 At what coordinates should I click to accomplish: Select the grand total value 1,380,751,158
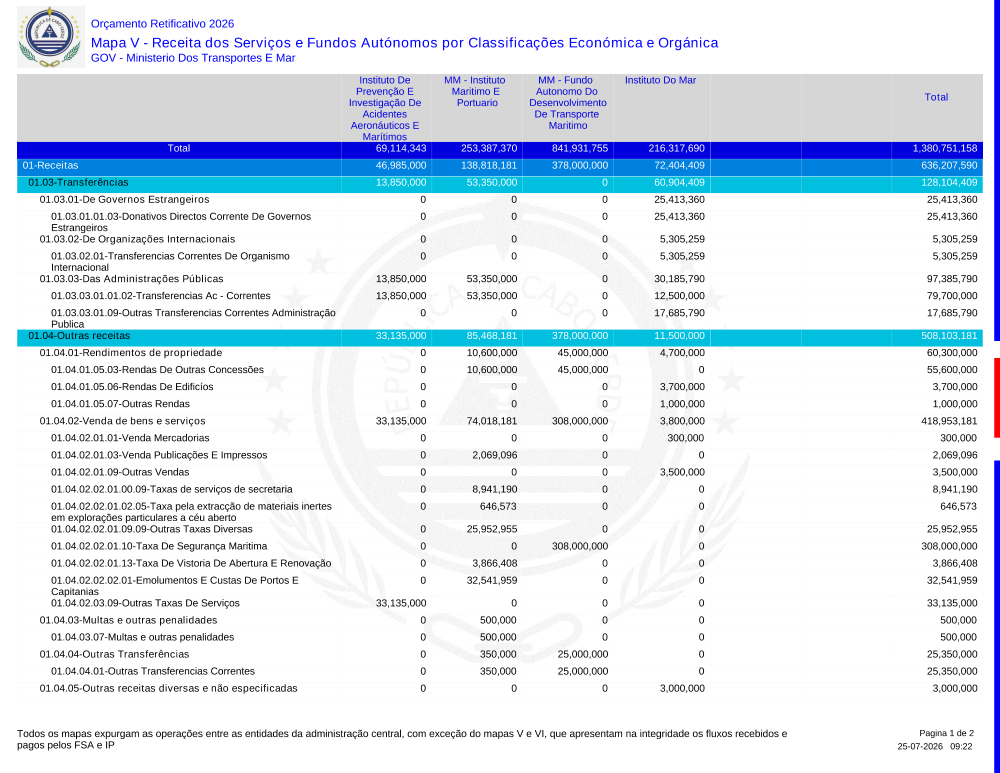(x=945, y=149)
